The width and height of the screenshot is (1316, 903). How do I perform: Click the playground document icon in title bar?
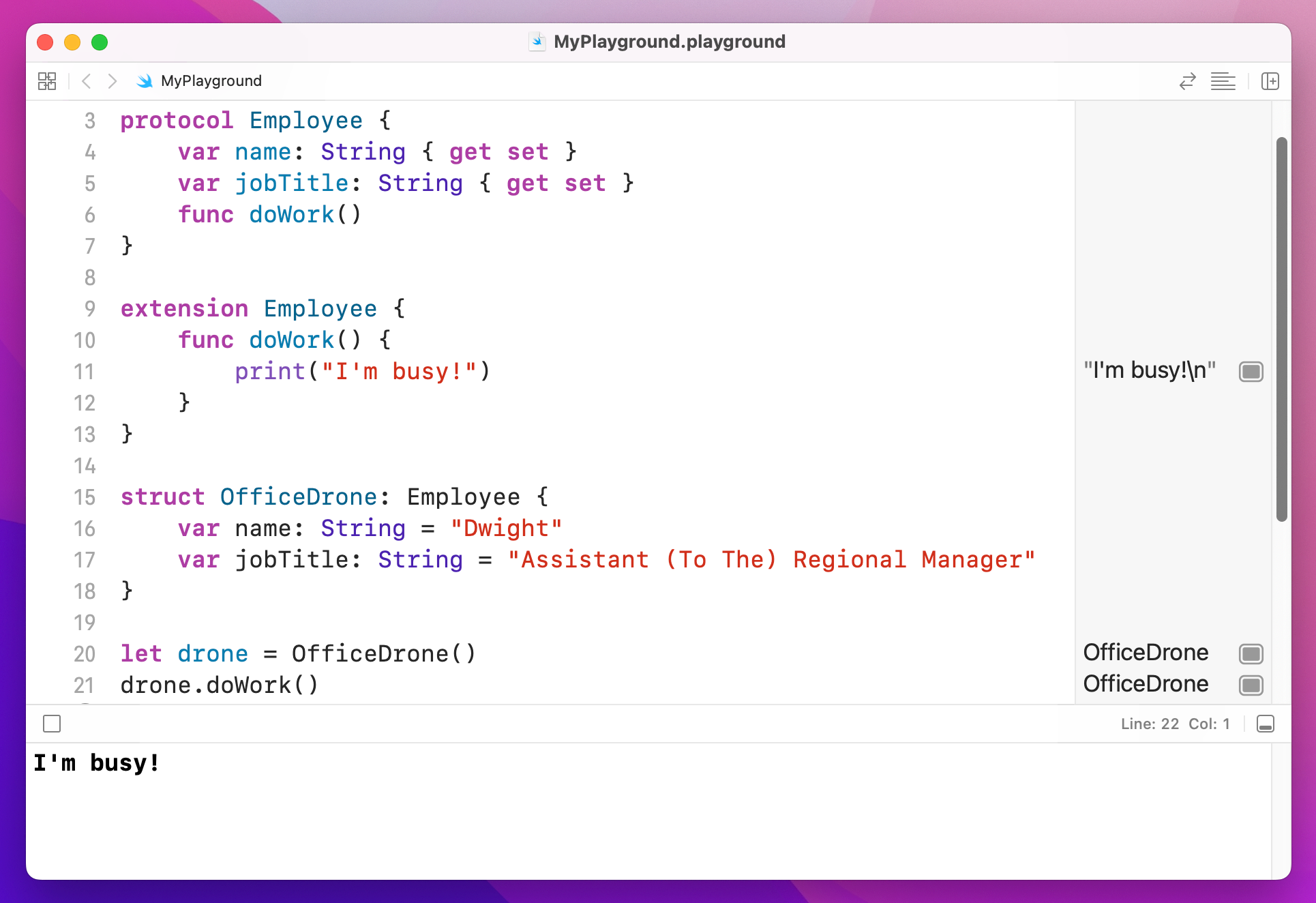coord(538,42)
